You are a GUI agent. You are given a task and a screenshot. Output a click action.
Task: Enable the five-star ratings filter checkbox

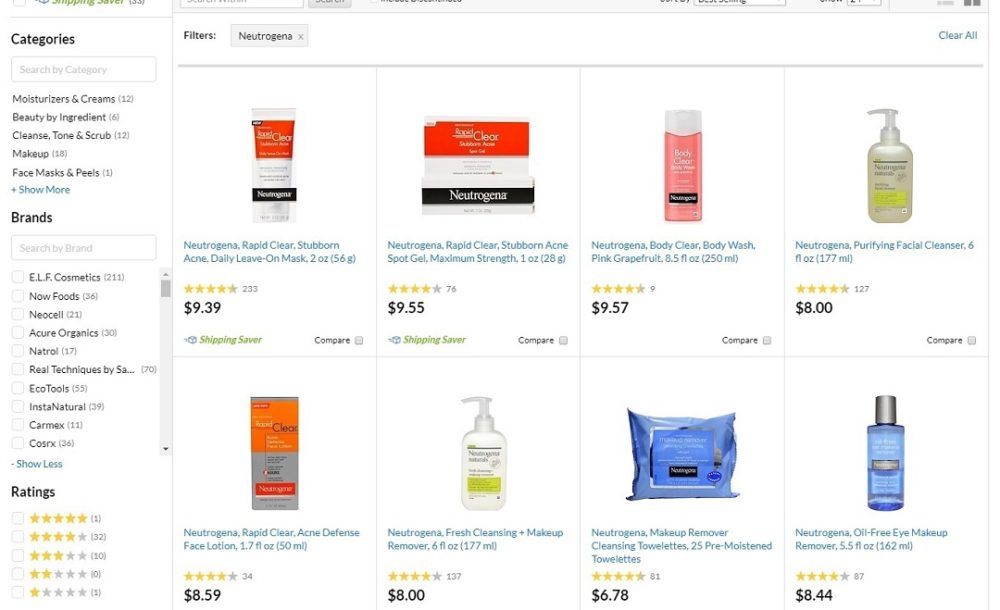pos(18,518)
